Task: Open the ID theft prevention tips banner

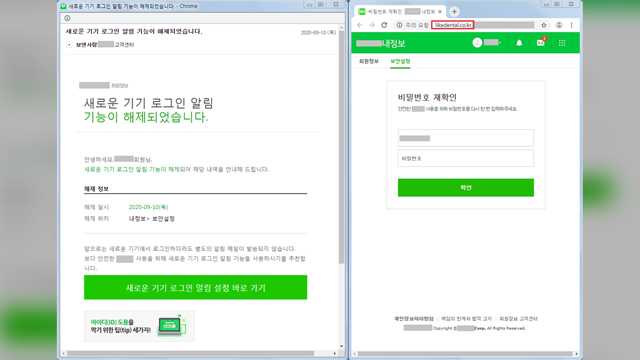Action: (139, 326)
